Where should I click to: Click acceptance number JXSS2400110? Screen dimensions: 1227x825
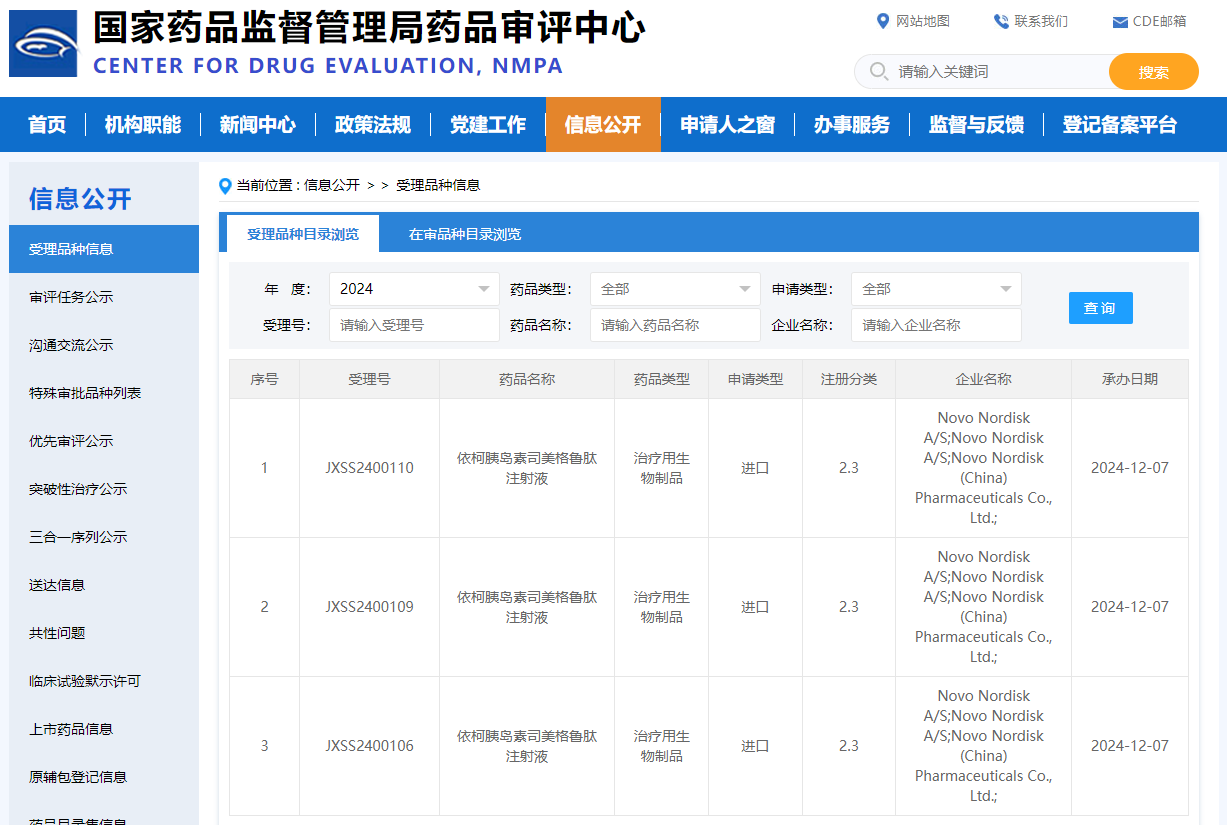[369, 468]
